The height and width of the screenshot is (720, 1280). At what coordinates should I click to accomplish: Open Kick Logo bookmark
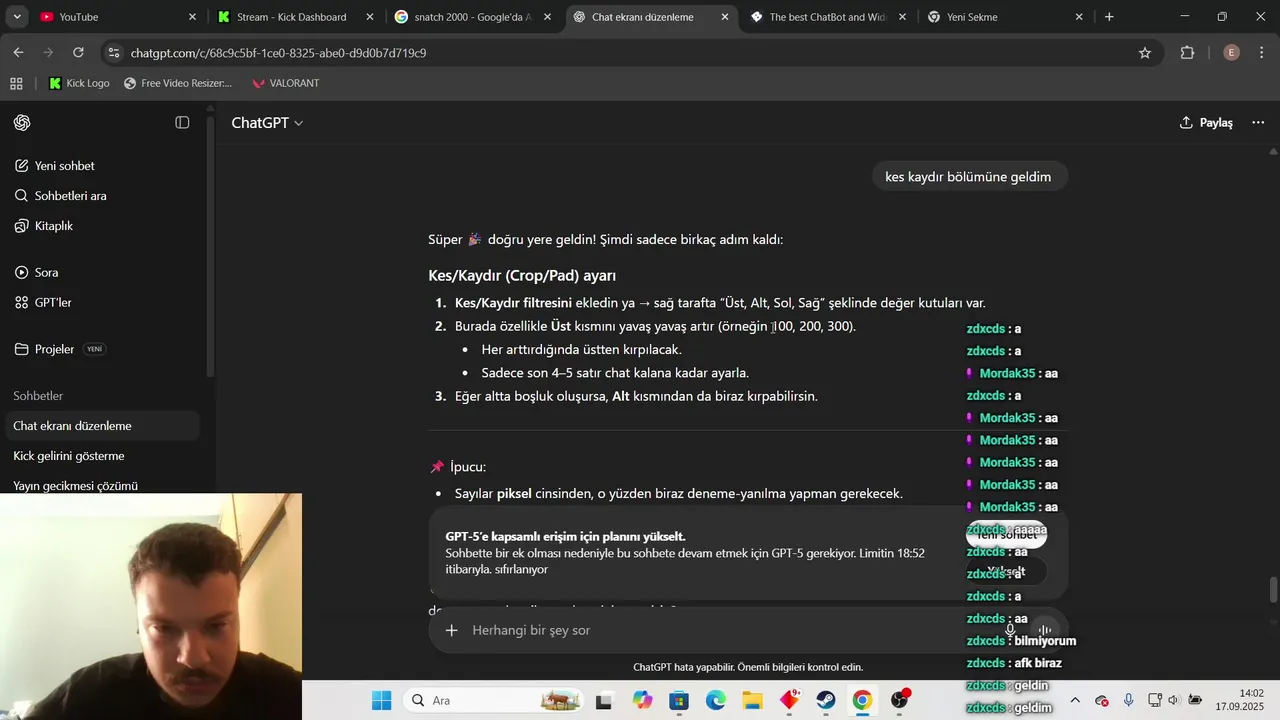click(x=79, y=83)
